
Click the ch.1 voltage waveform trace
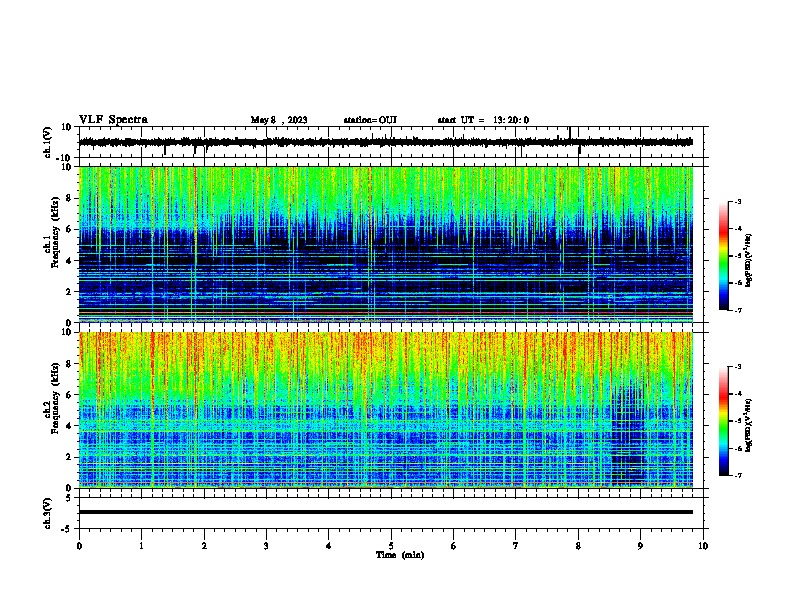385,142
